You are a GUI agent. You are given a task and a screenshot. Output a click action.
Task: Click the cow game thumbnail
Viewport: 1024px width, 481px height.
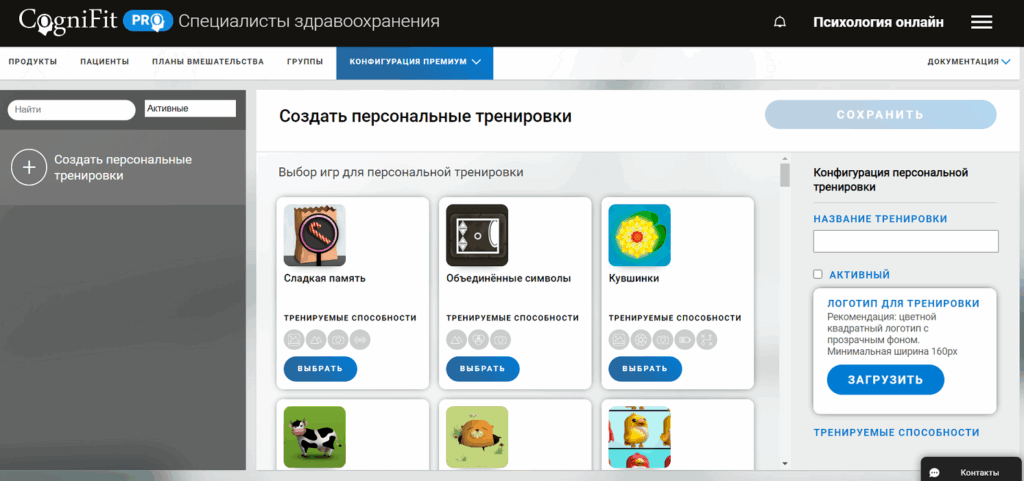pos(314,436)
